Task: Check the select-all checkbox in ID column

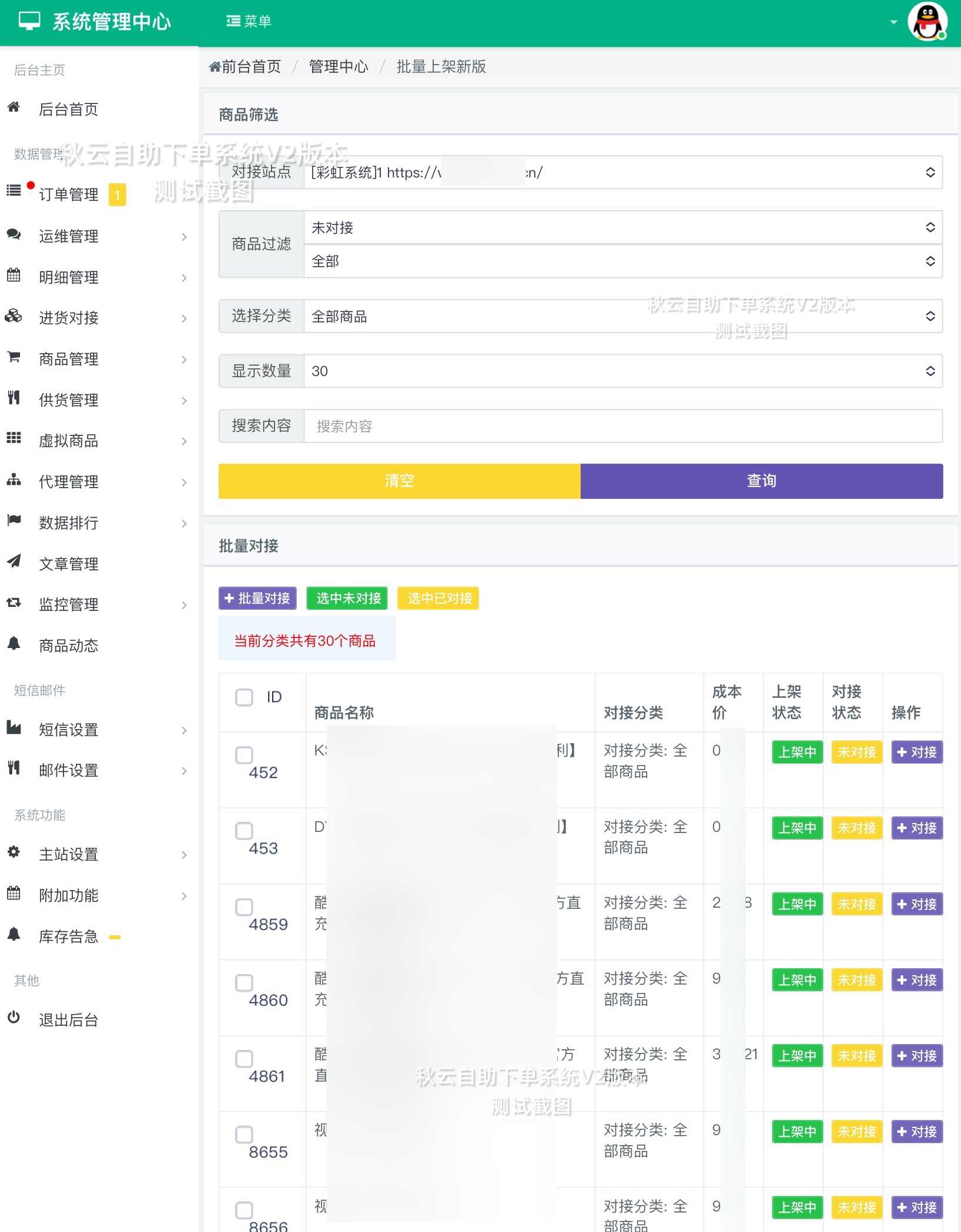Action: click(243, 697)
